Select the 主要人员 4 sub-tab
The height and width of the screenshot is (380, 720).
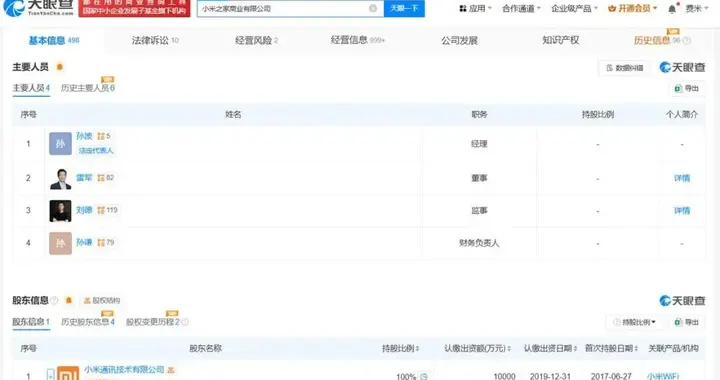click(x=31, y=88)
